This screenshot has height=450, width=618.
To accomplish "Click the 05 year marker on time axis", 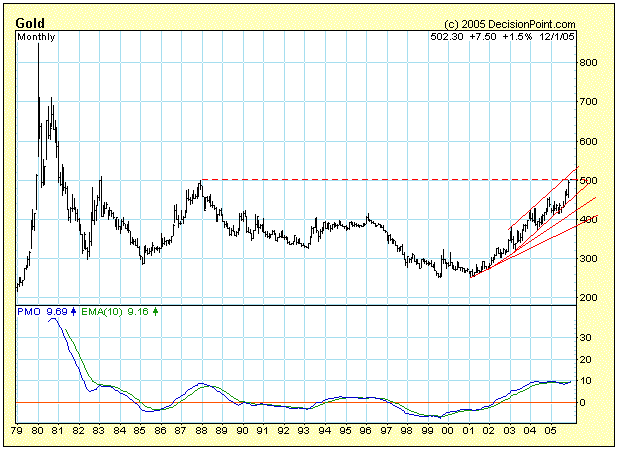I will point(548,430).
